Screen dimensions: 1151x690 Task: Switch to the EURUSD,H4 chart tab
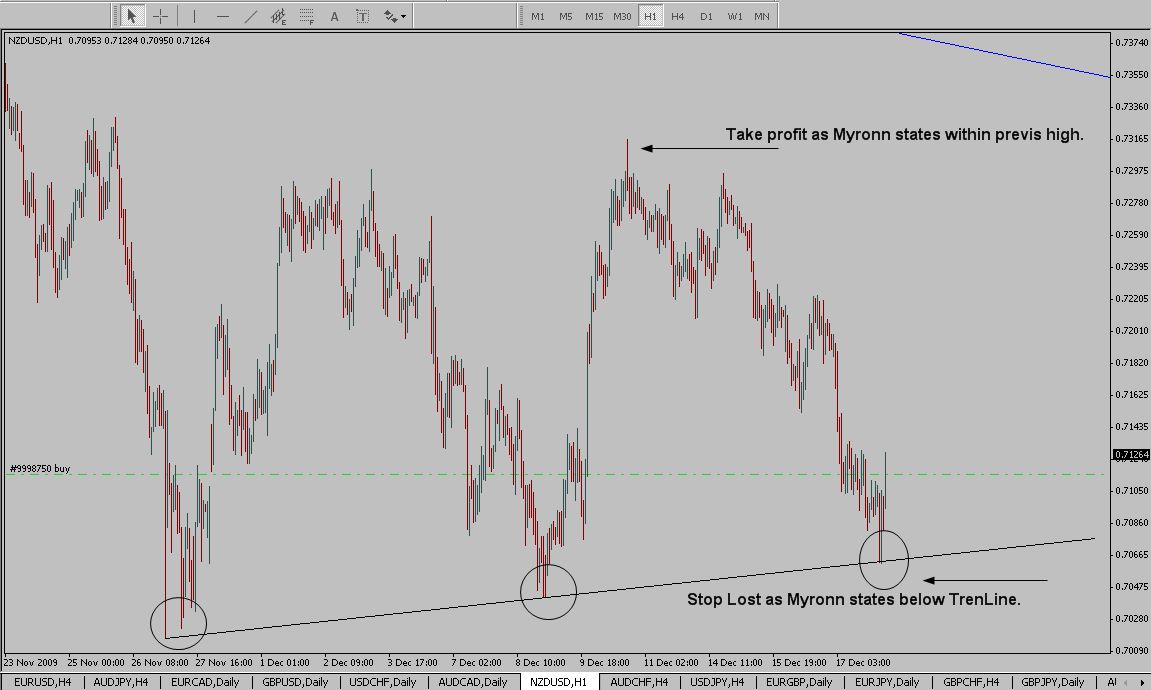pyautogui.click(x=43, y=682)
